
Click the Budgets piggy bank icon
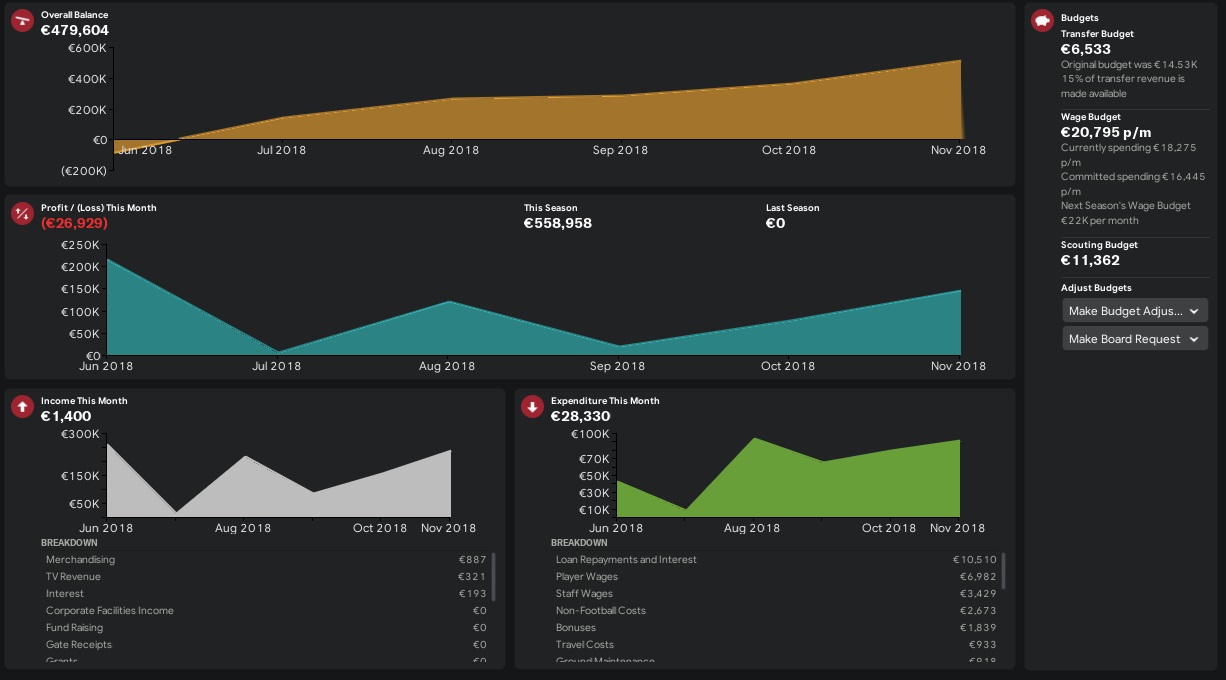(x=1042, y=20)
